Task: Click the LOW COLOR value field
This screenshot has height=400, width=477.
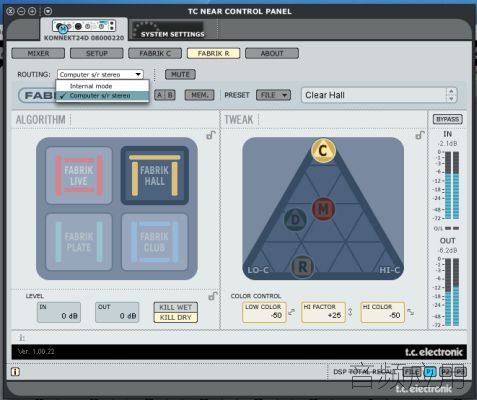Action: click(x=264, y=312)
